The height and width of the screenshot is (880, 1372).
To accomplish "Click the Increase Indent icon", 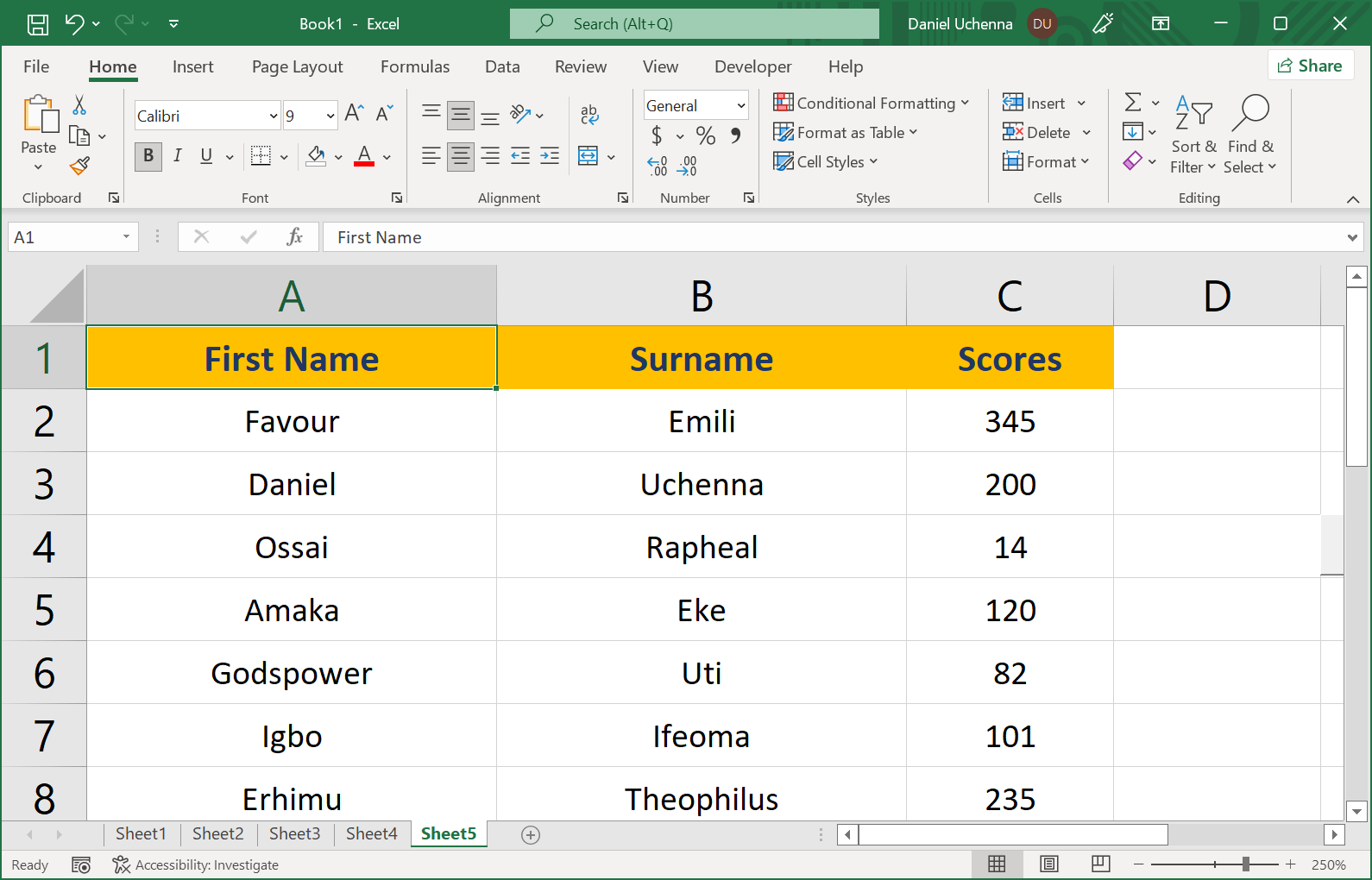I will coord(550,156).
